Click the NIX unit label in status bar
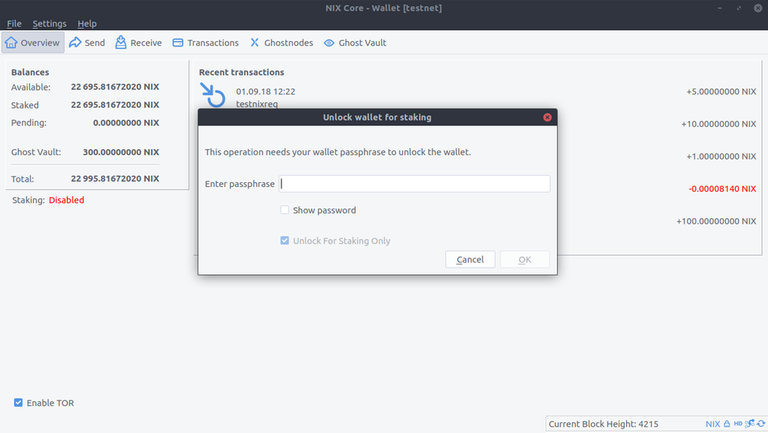Screen dimensions: 768x433 pos(713,424)
